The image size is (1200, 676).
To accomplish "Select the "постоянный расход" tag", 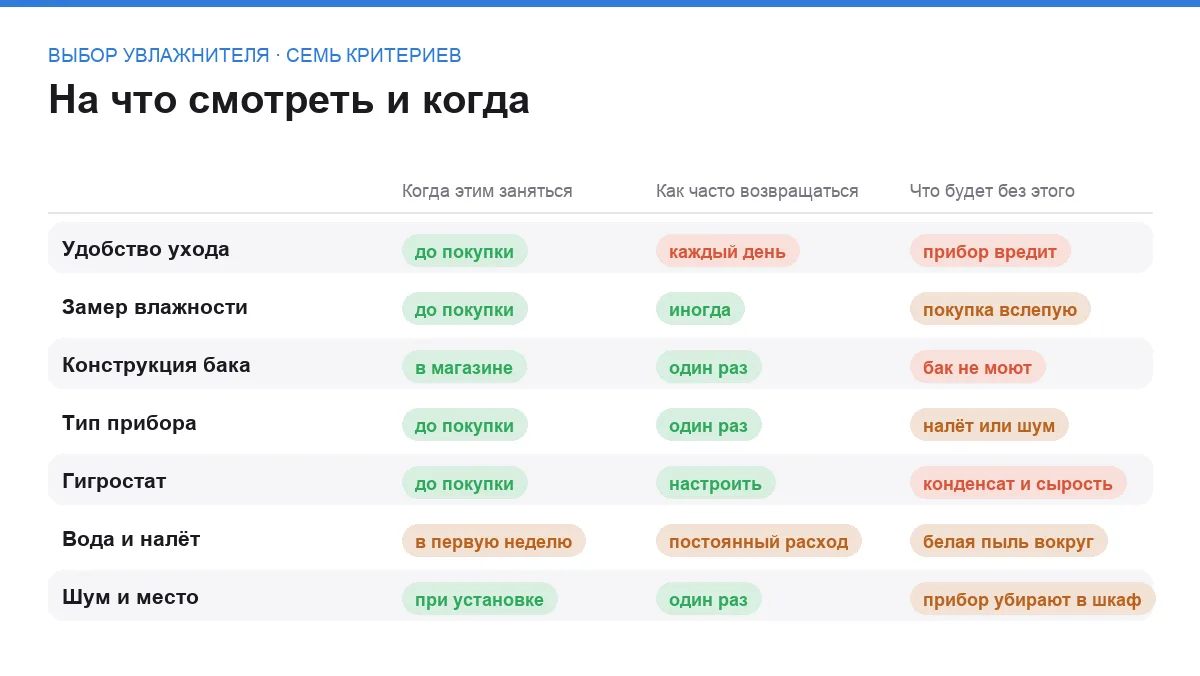I will tap(758, 541).
